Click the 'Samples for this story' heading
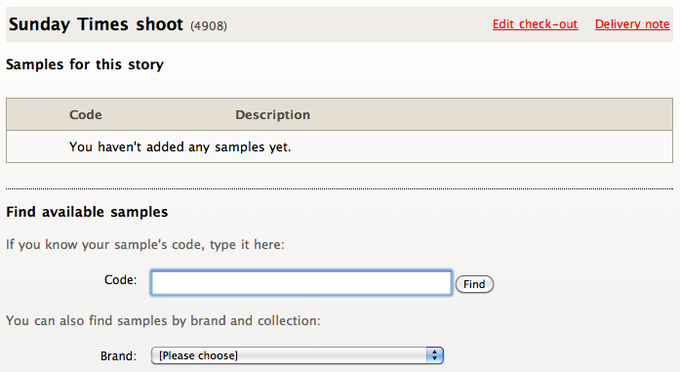The image size is (680, 372). click(85, 65)
